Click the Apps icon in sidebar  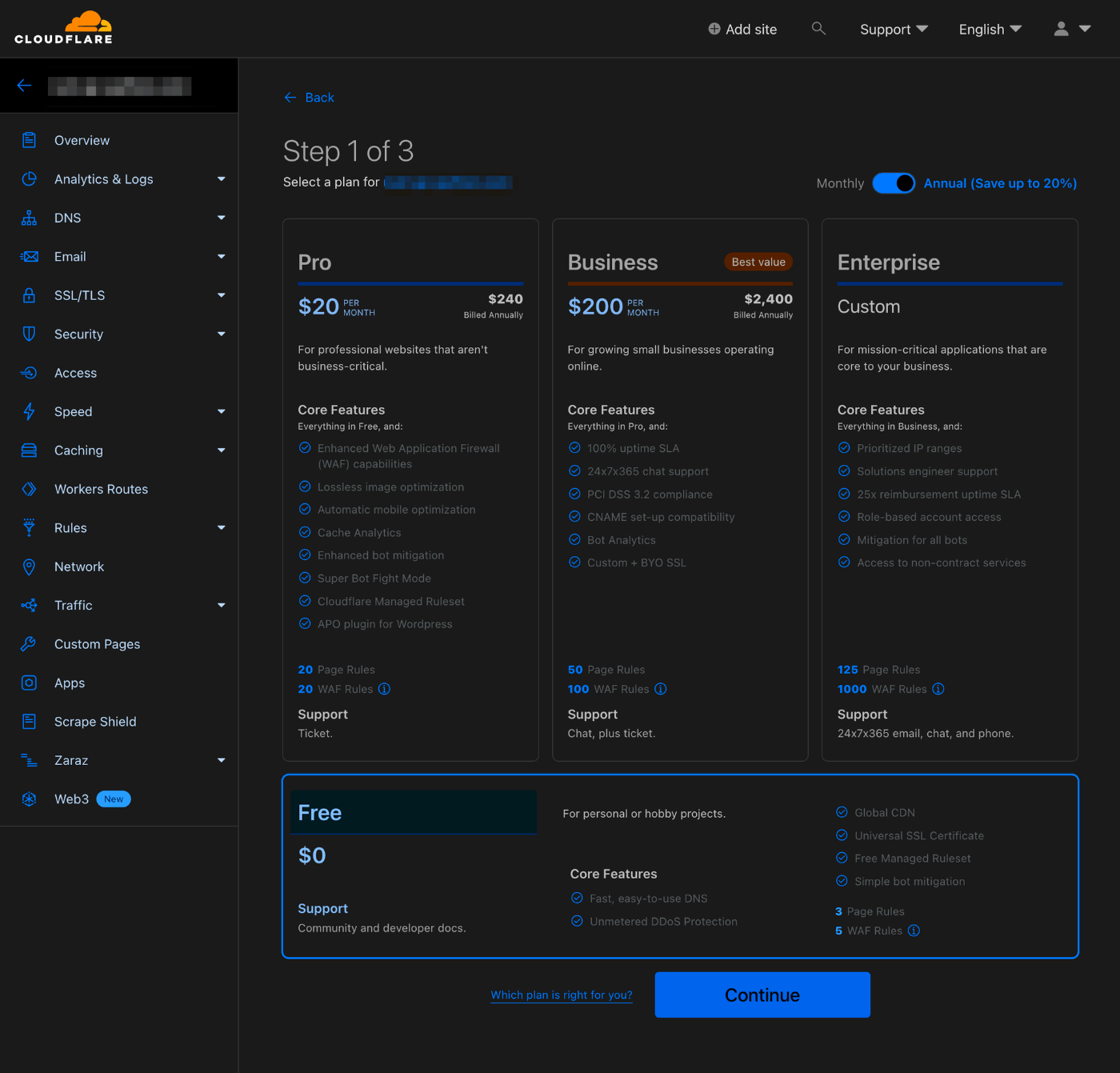30,683
